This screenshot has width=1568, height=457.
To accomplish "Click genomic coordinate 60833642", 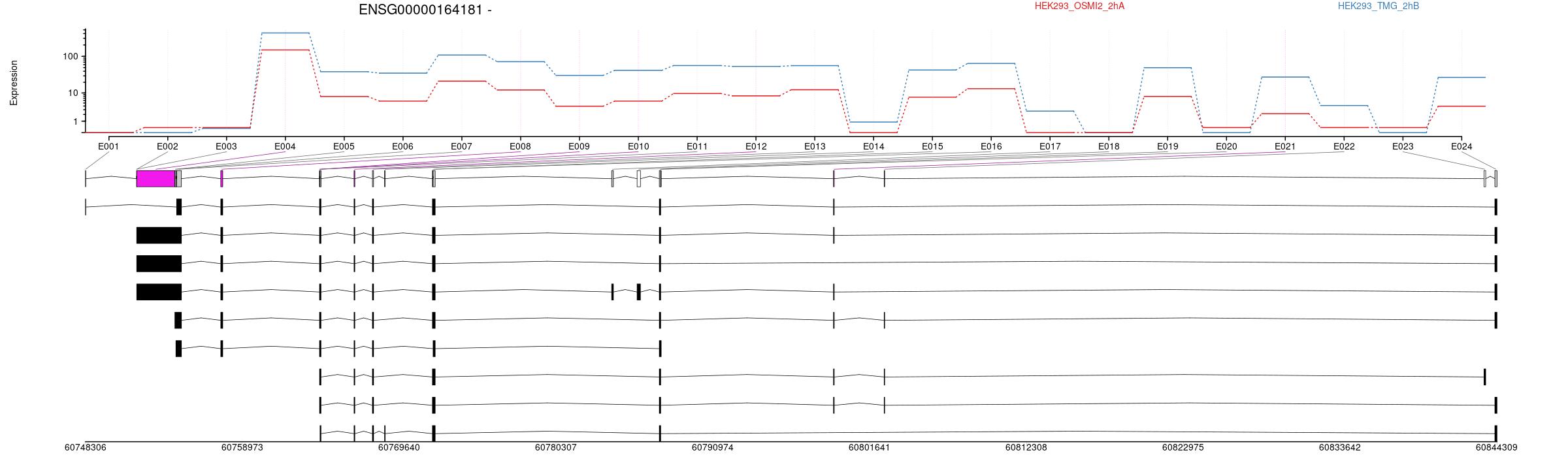I will click(1340, 448).
